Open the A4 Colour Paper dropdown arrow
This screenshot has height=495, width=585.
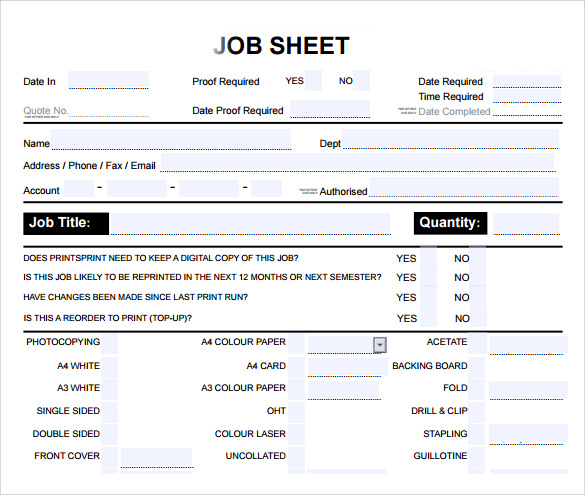[x=380, y=345]
